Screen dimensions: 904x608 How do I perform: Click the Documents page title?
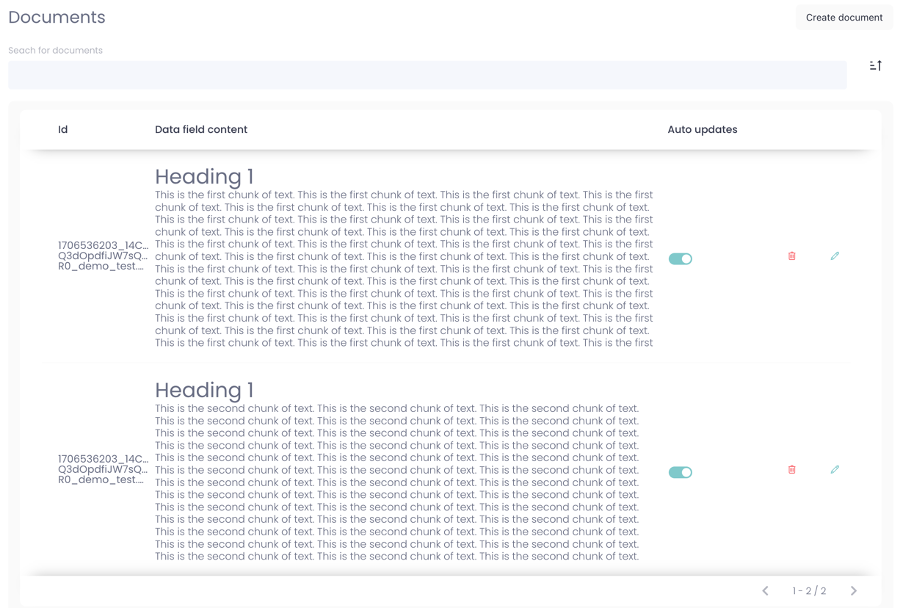[x=57, y=17]
